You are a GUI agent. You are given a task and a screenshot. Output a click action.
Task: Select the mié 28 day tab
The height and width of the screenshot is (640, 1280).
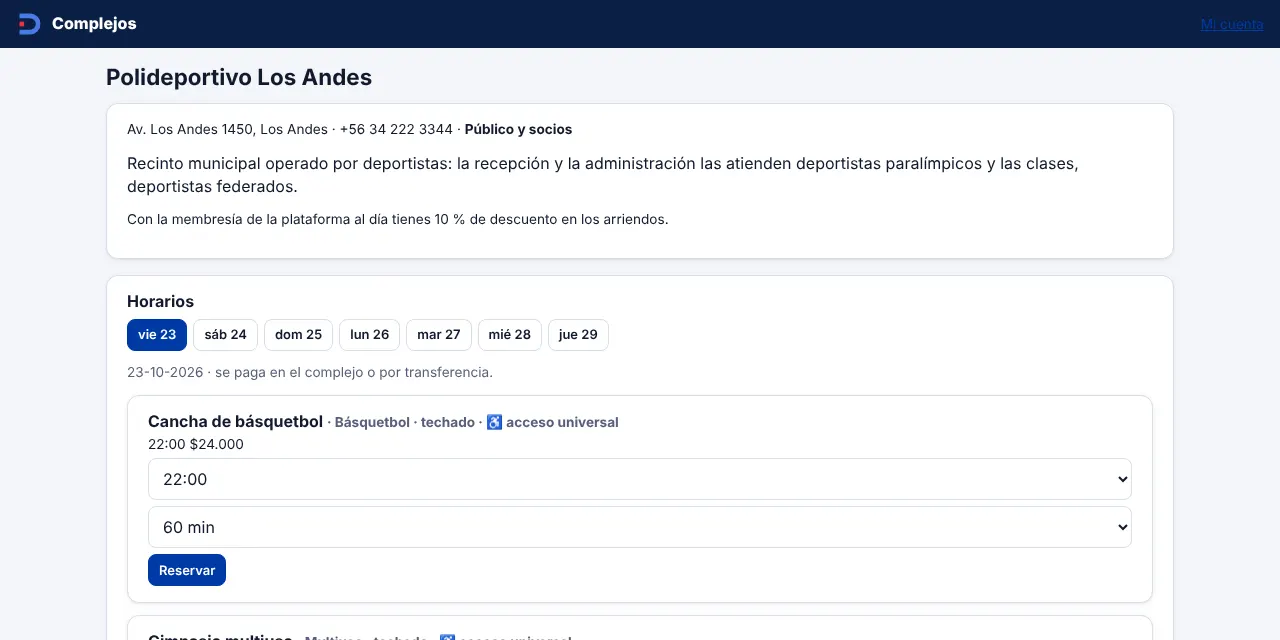(x=510, y=335)
